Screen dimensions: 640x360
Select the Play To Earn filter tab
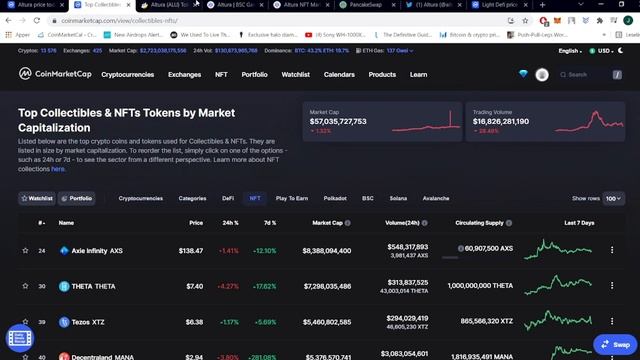292,198
